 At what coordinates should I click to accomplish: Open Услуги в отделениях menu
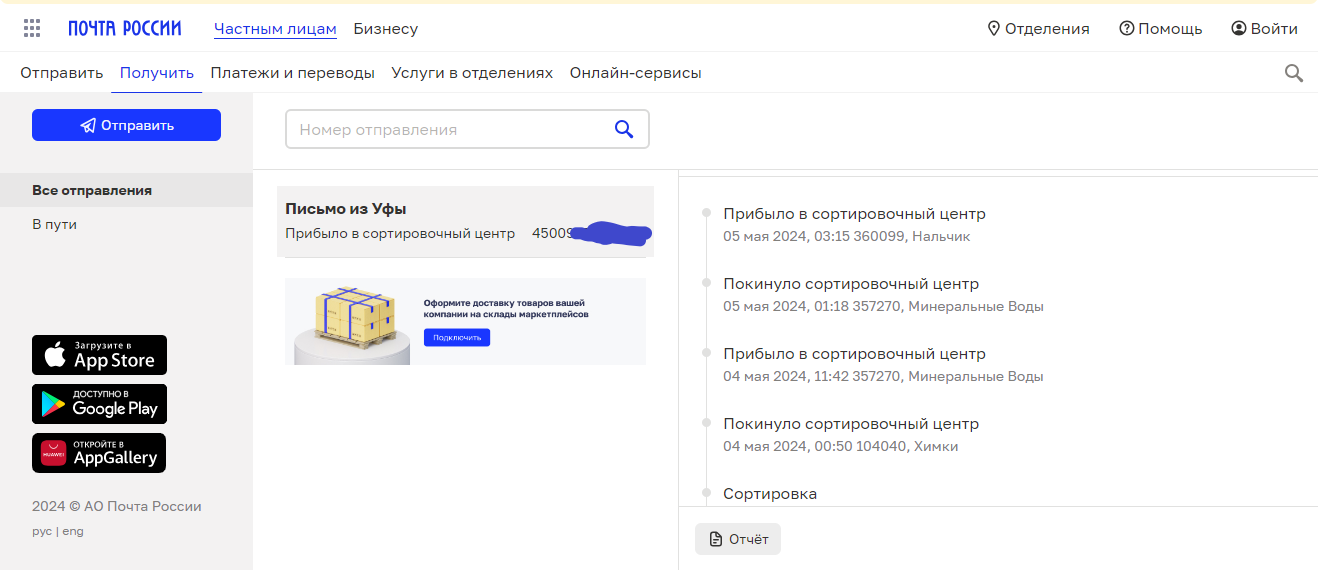(x=472, y=73)
